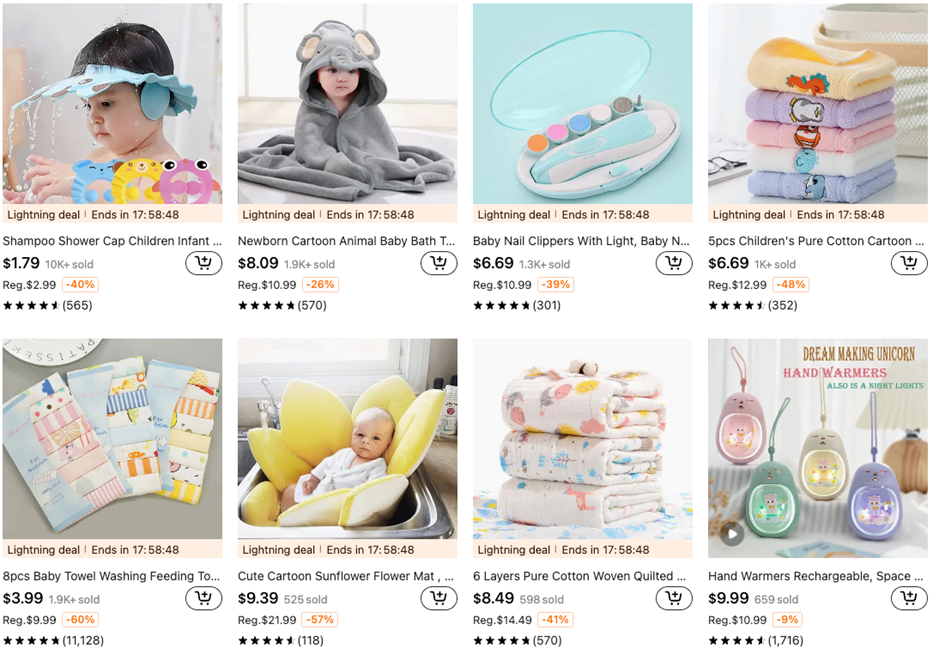
Task: Add Newborn Cartoon Animal Bath Towel to cart
Action: pyautogui.click(x=439, y=262)
